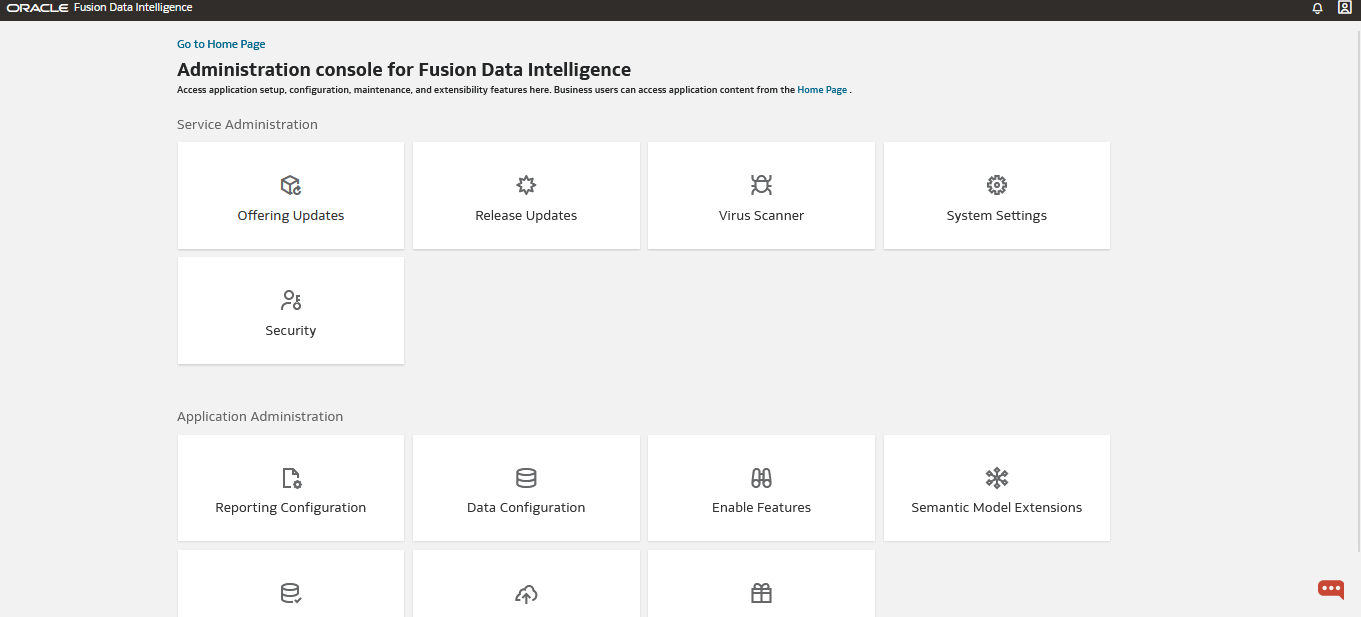
Task: Select the Release Updates label
Action: [x=526, y=215]
